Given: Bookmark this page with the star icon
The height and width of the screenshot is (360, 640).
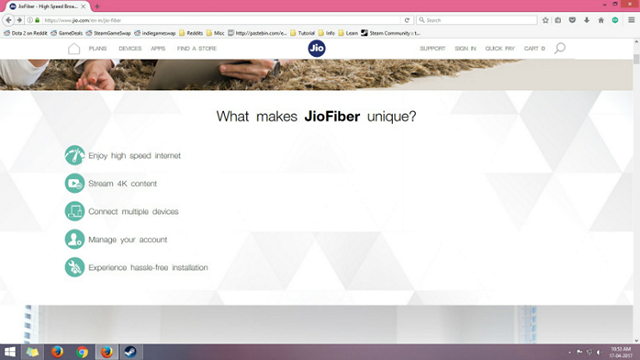Looking at the screenshot, I should (x=545, y=20).
